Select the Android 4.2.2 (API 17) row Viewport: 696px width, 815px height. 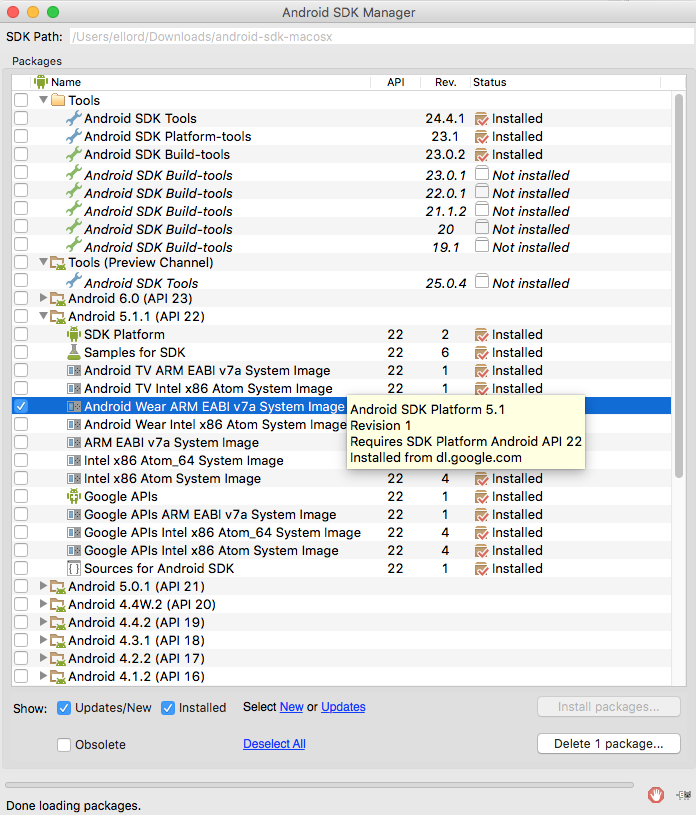click(x=342, y=658)
